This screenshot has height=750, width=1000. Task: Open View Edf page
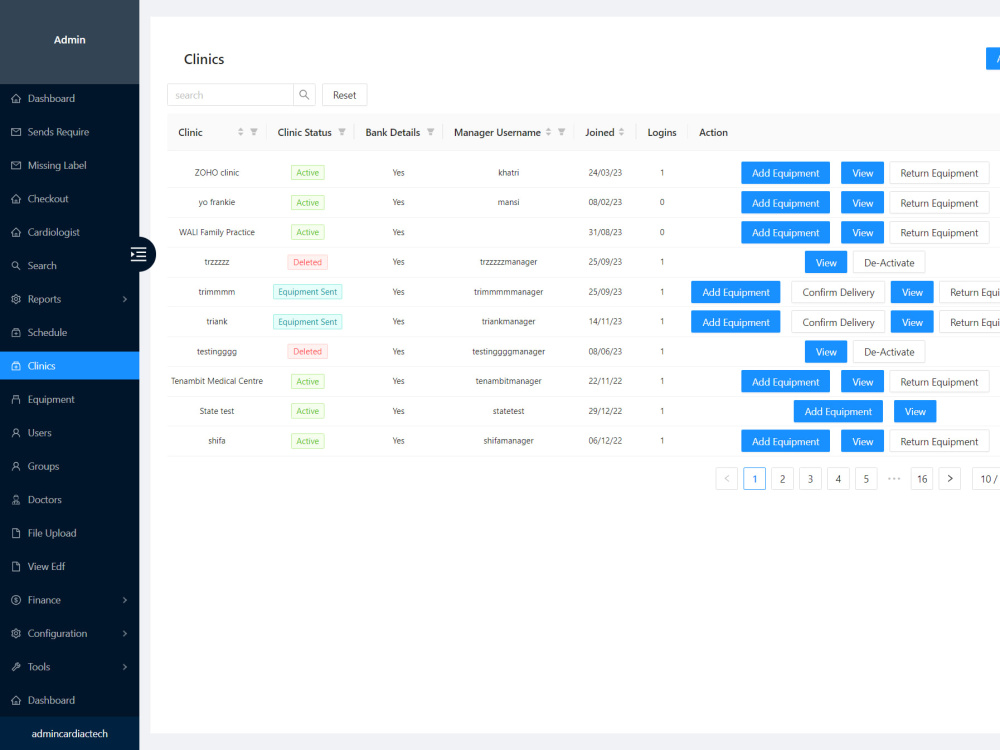pyautogui.click(x=70, y=566)
